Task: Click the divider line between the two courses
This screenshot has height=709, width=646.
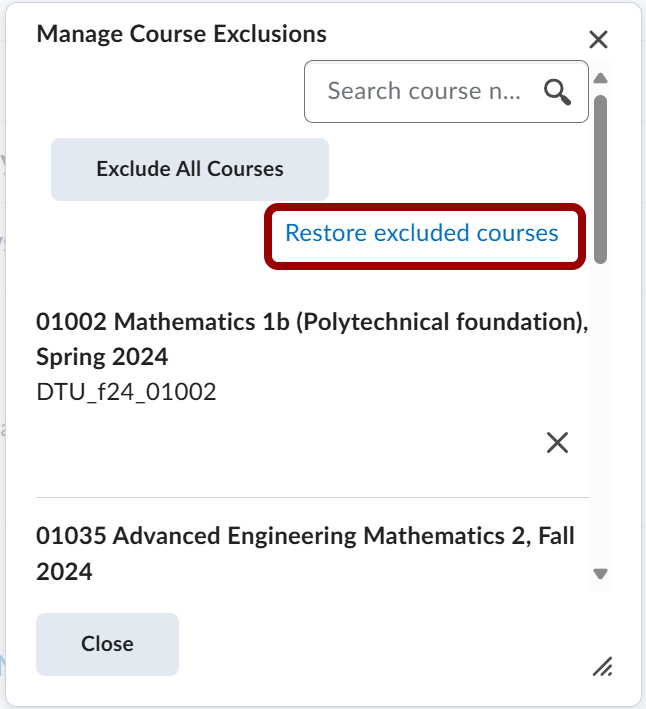Action: point(312,497)
